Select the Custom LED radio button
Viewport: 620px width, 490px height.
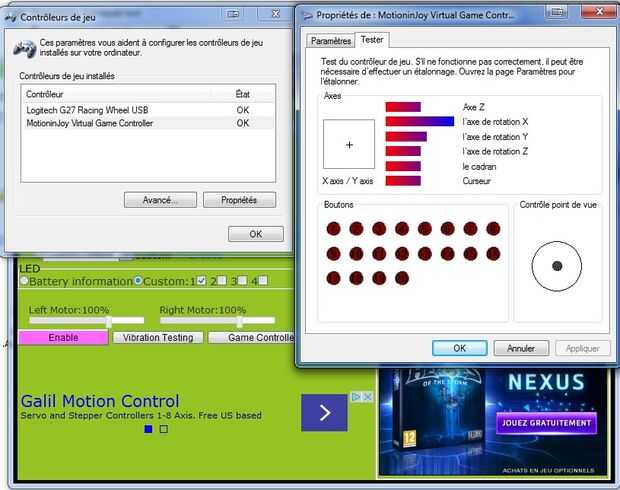point(138,281)
